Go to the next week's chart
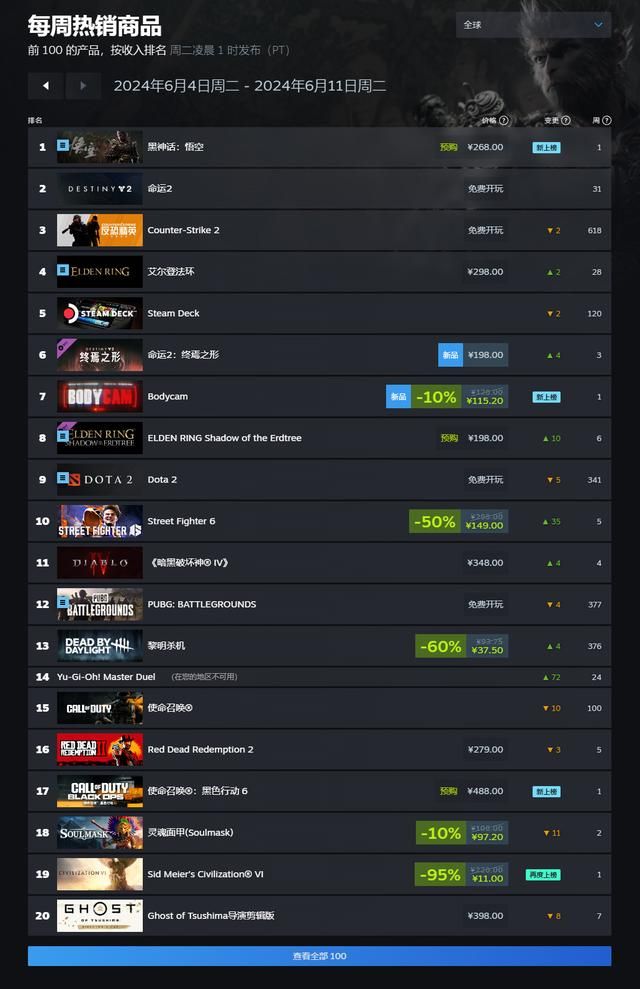This screenshot has height=989, width=640. (x=83, y=86)
